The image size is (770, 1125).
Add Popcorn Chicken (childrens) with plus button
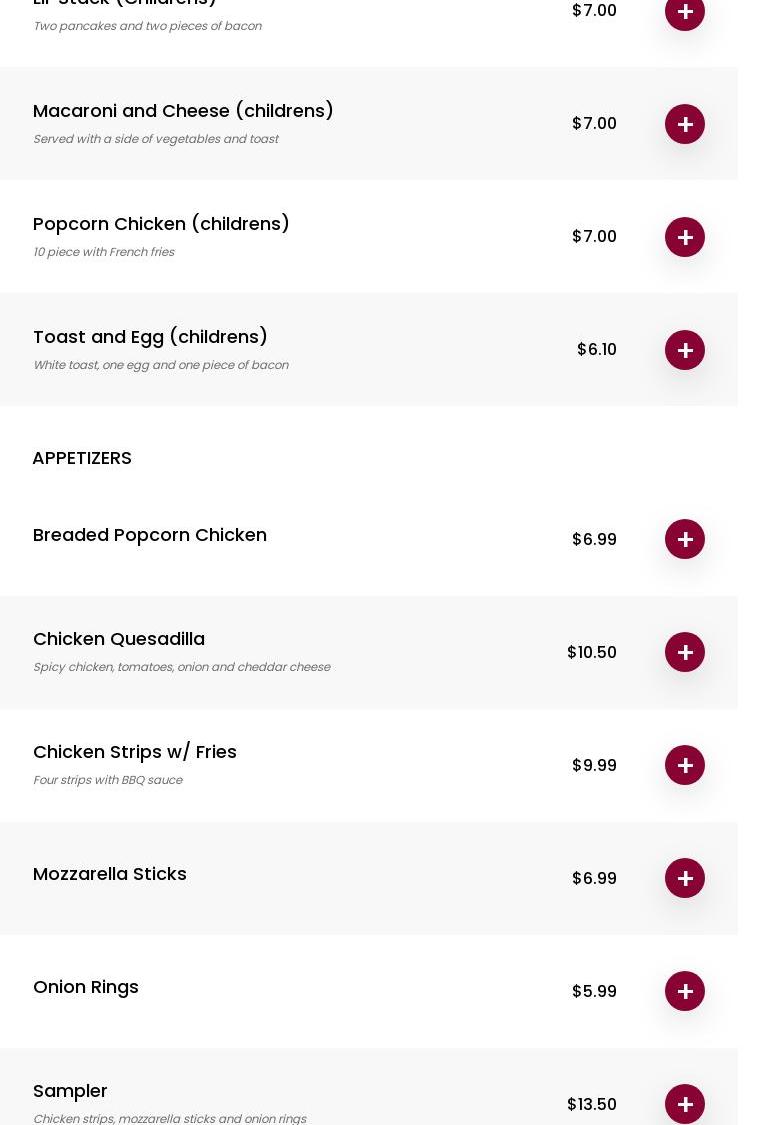tap(685, 237)
